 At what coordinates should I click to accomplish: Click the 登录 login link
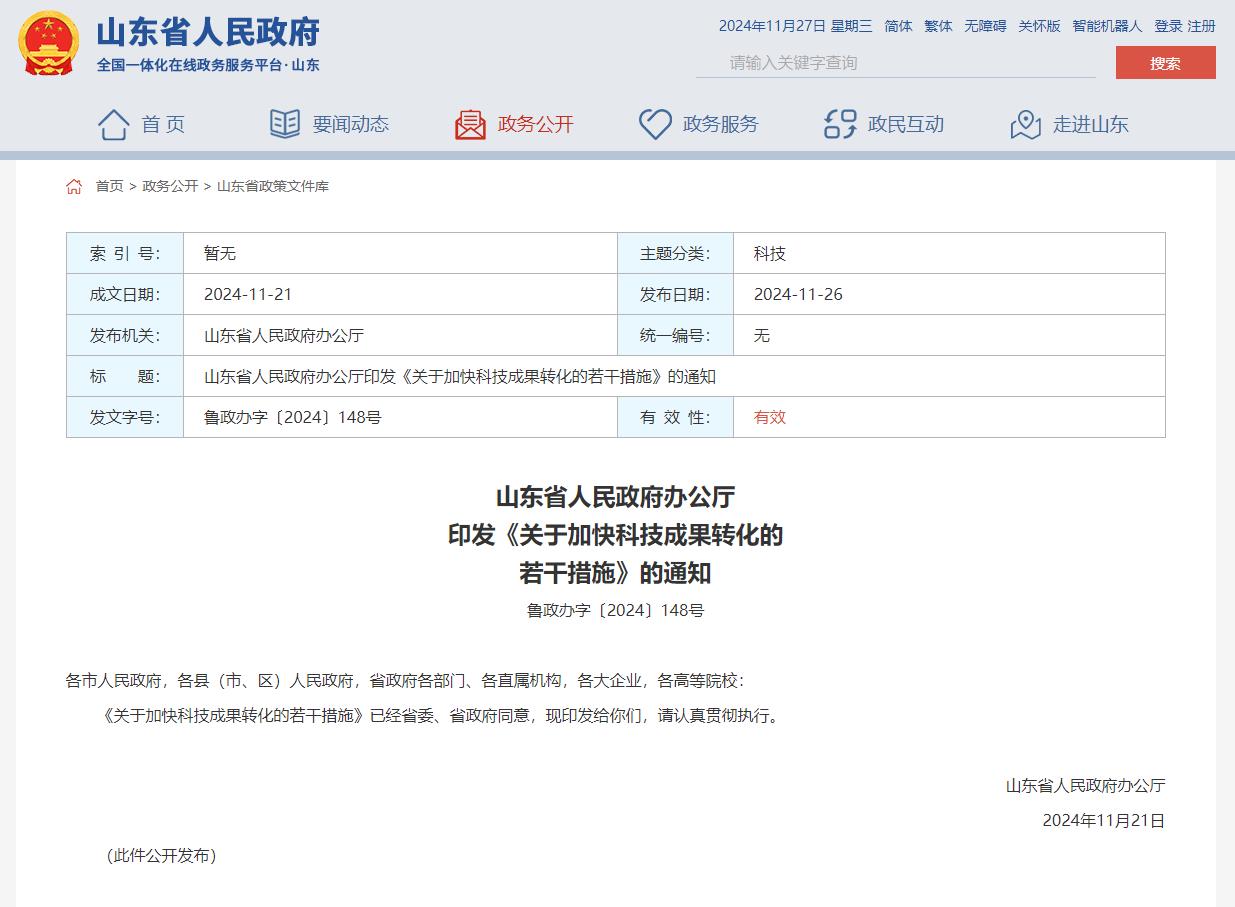pos(1168,26)
